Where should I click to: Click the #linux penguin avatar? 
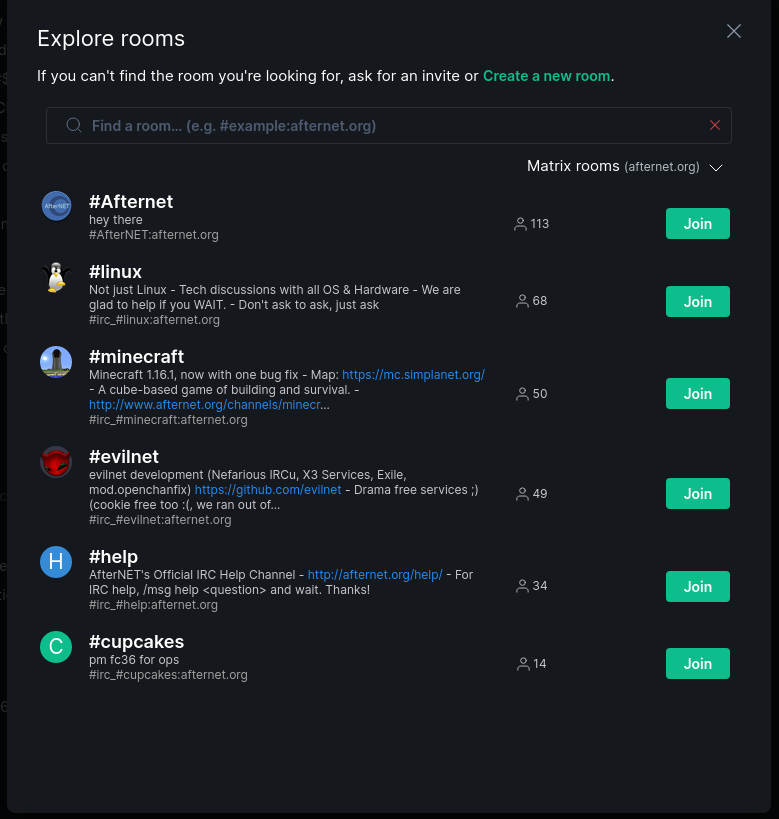[x=56, y=277]
